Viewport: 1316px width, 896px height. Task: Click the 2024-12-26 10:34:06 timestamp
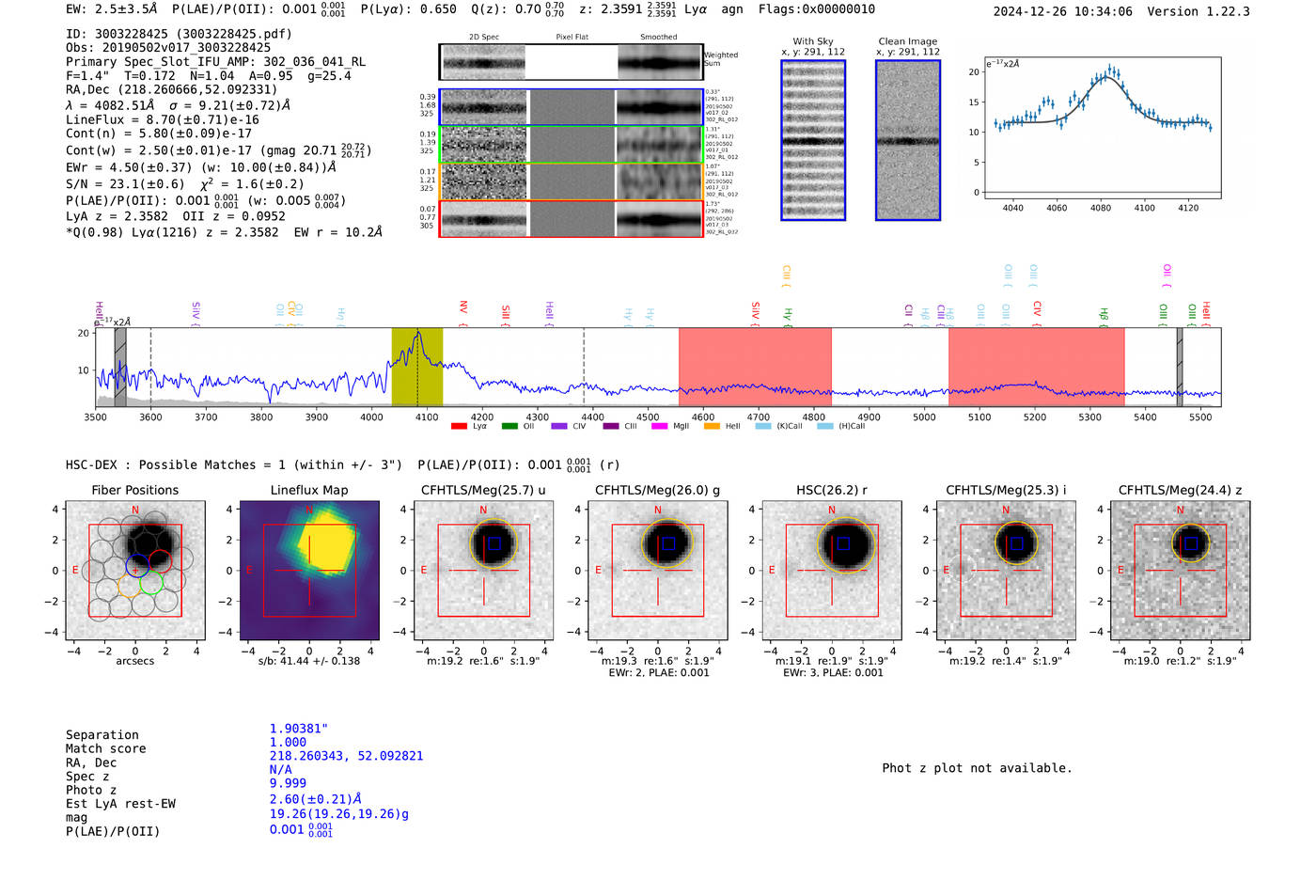click(x=1063, y=11)
